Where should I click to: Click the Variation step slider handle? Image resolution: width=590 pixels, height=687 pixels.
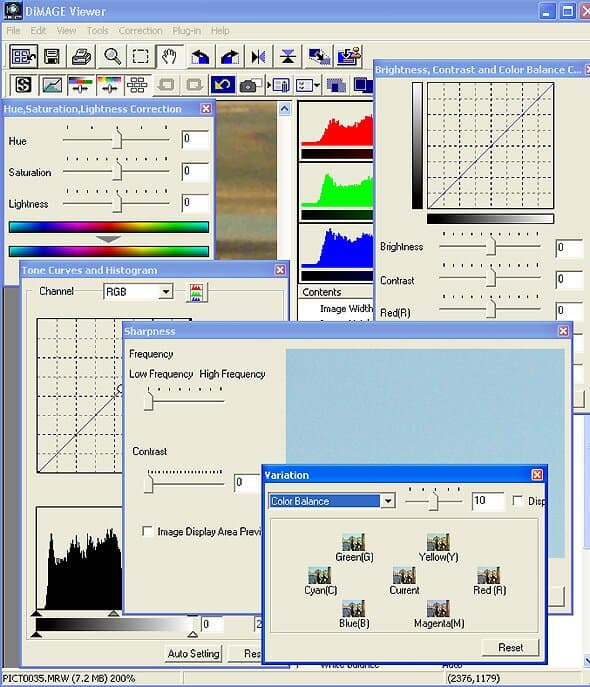[434, 501]
